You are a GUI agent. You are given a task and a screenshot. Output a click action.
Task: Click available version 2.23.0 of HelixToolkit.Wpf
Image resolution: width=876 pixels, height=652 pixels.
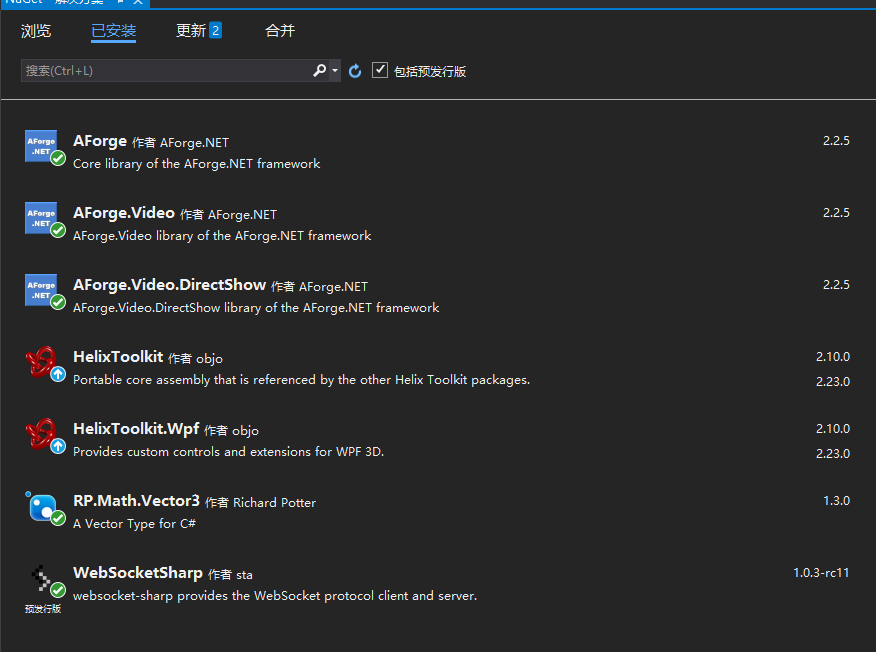click(832, 454)
